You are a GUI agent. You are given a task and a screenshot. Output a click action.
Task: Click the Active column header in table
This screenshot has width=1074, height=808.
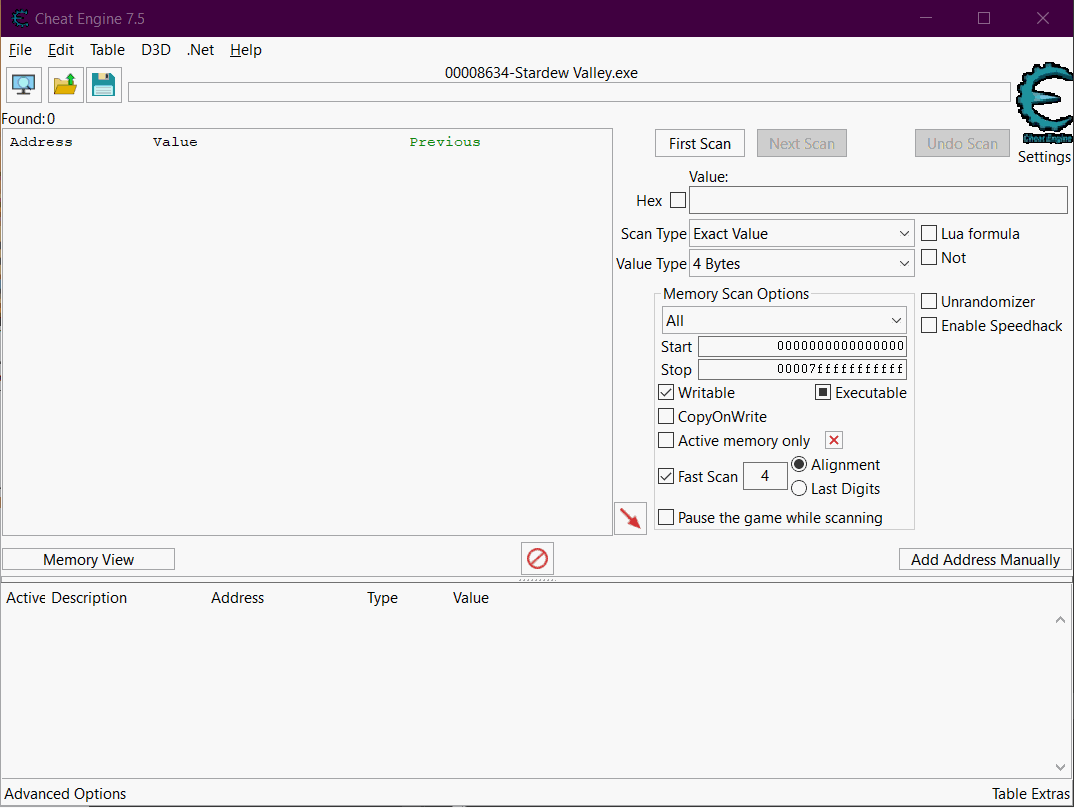point(26,598)
